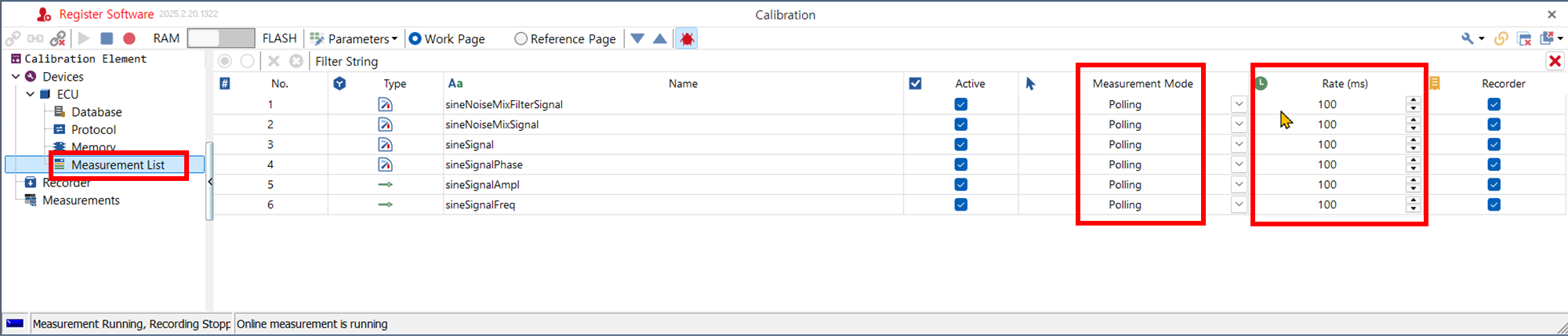Click the disconnect link icon with red X
This screenshot has height=336, width=1568.
pyautogui.click(x=58, y=38)
